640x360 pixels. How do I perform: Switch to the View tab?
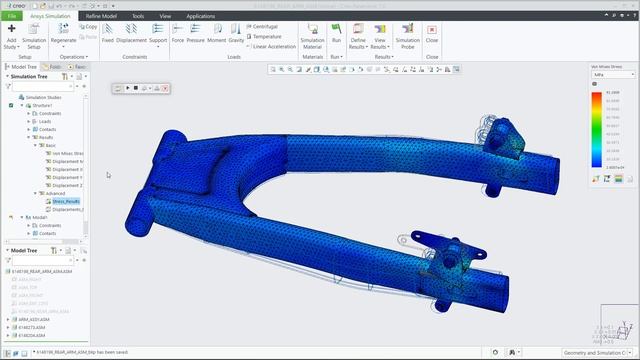coord(165,16)
